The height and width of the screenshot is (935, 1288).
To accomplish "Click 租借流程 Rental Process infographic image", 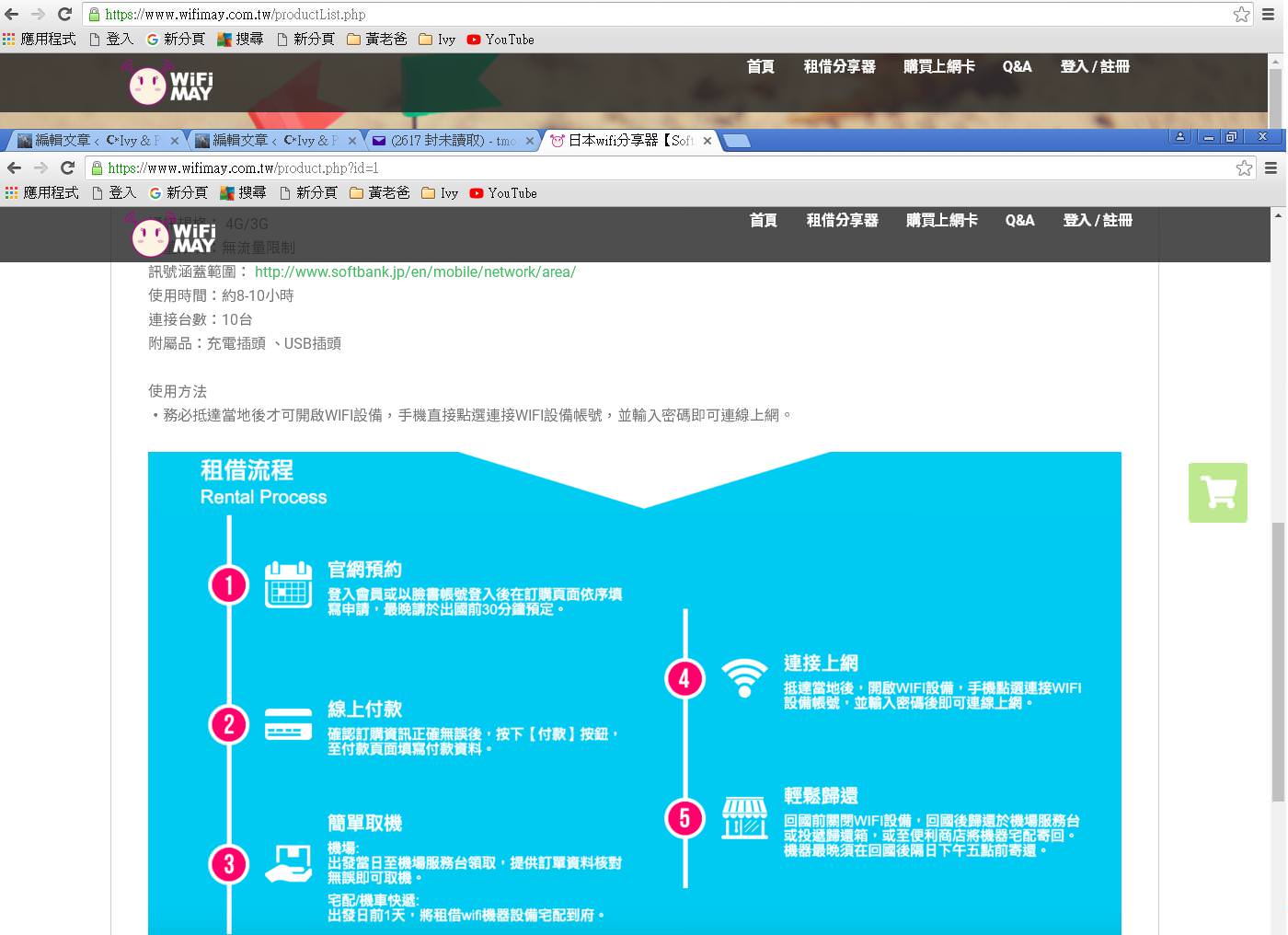I will [635, 693].
